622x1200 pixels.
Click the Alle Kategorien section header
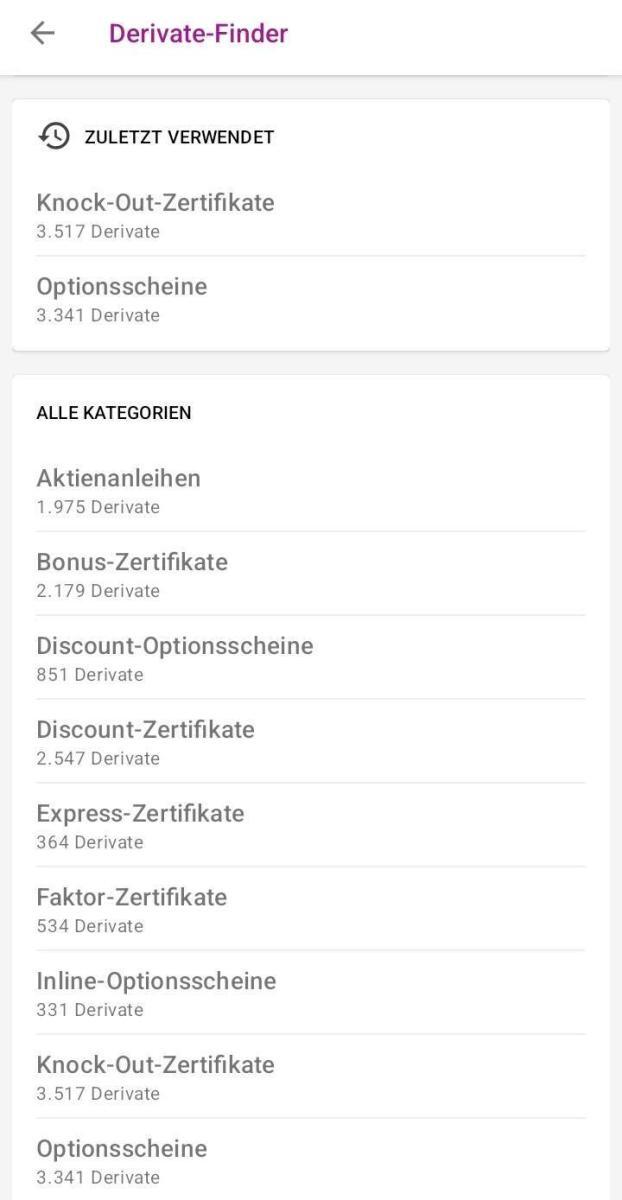pos(114,411)
